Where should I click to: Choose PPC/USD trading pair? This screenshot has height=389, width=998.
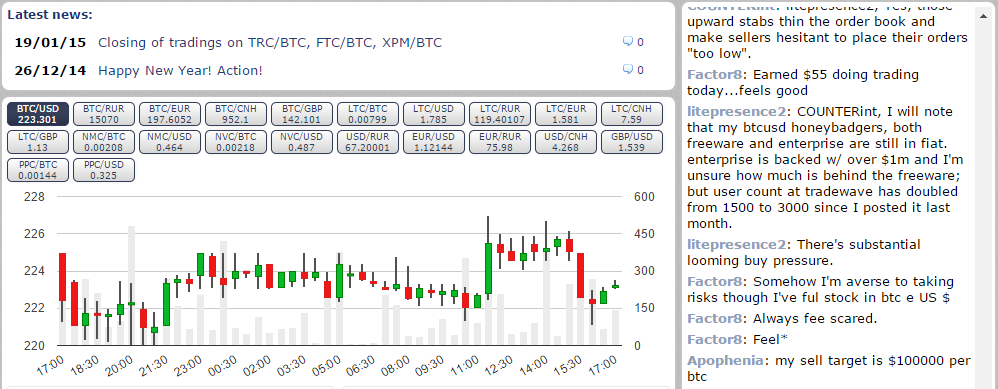coord(104,170)
